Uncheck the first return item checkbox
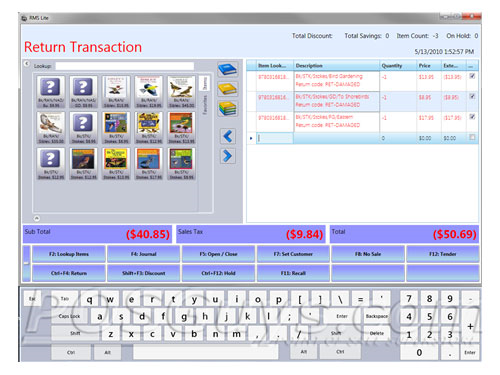 tap(472, 76)
